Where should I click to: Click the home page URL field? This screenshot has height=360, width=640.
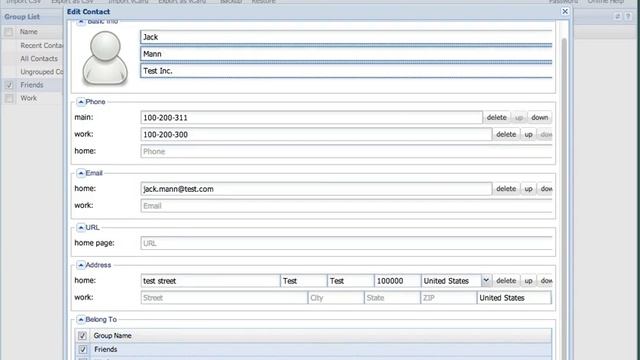pyautogui.click(x=346, y=243)
